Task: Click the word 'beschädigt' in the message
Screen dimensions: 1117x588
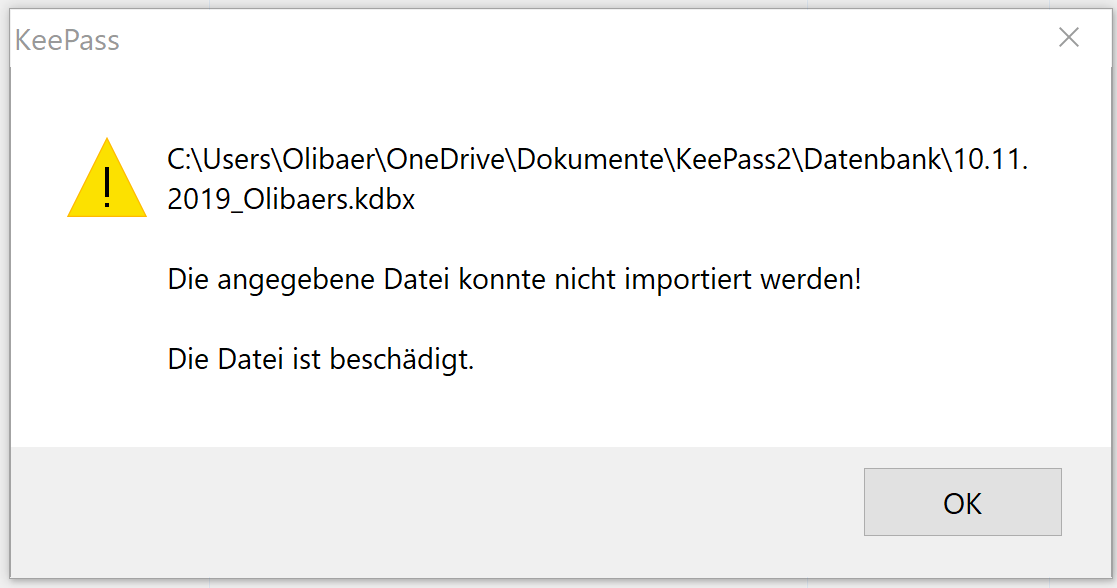Action: [x=401, y=359]
